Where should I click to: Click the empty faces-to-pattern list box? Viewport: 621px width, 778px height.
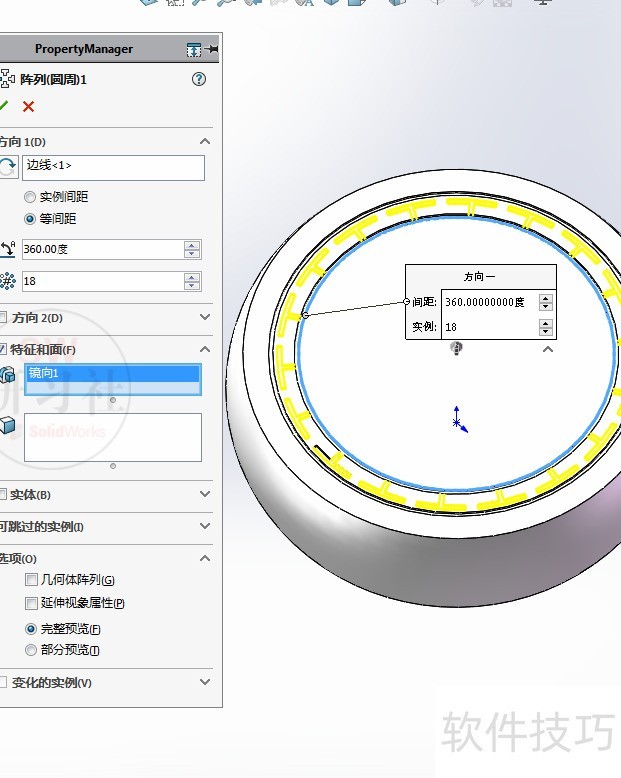point(113,438)
